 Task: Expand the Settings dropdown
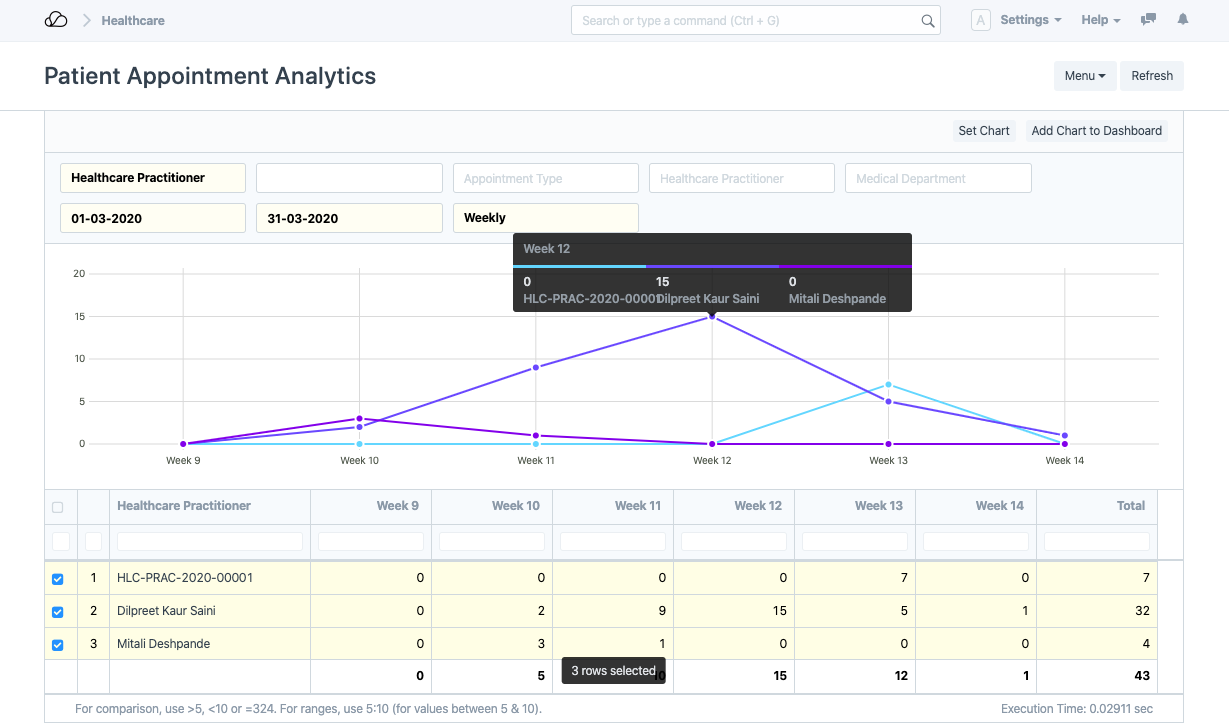point(1030,20)
